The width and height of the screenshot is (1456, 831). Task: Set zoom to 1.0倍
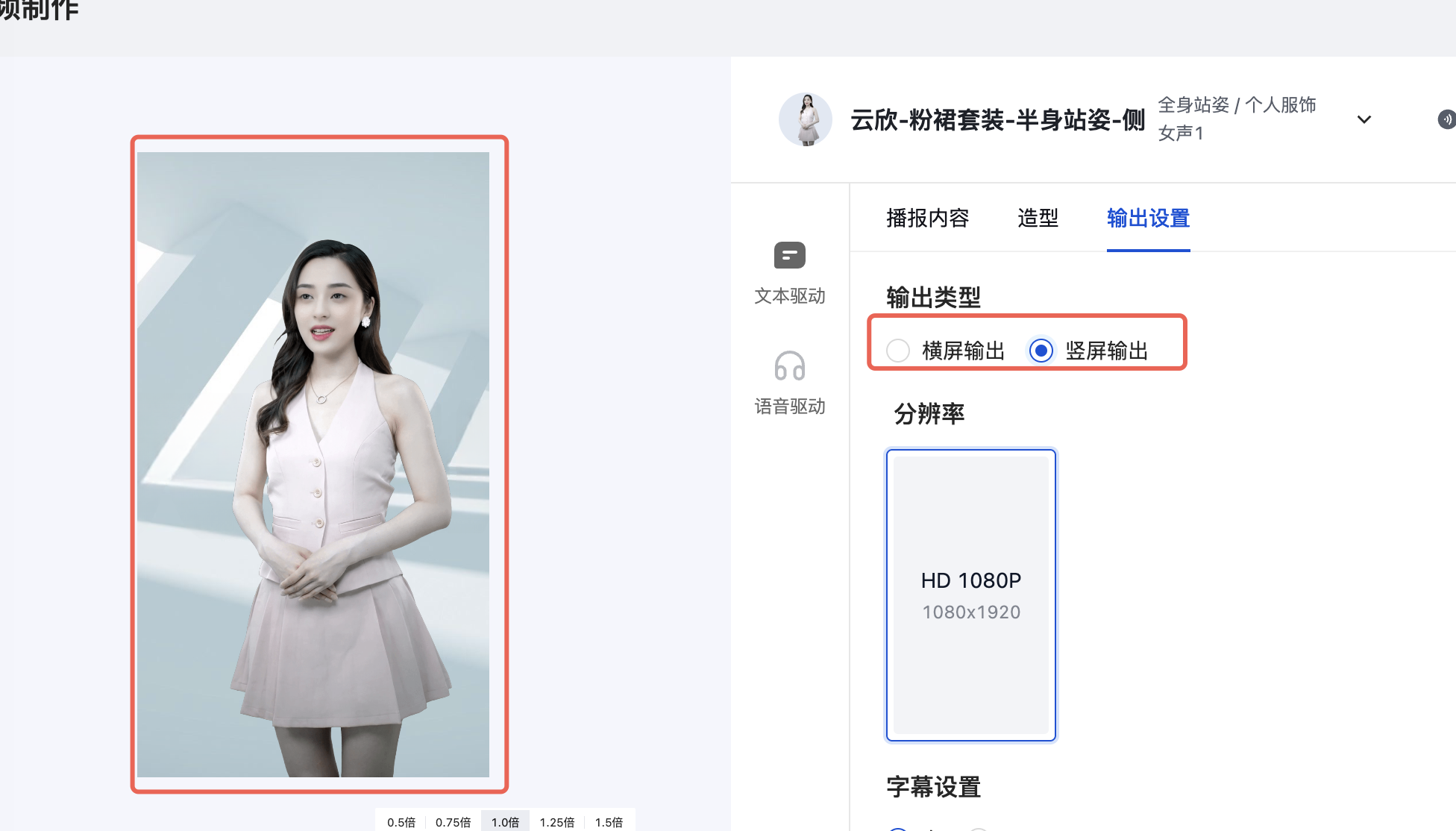pos(505,822)
